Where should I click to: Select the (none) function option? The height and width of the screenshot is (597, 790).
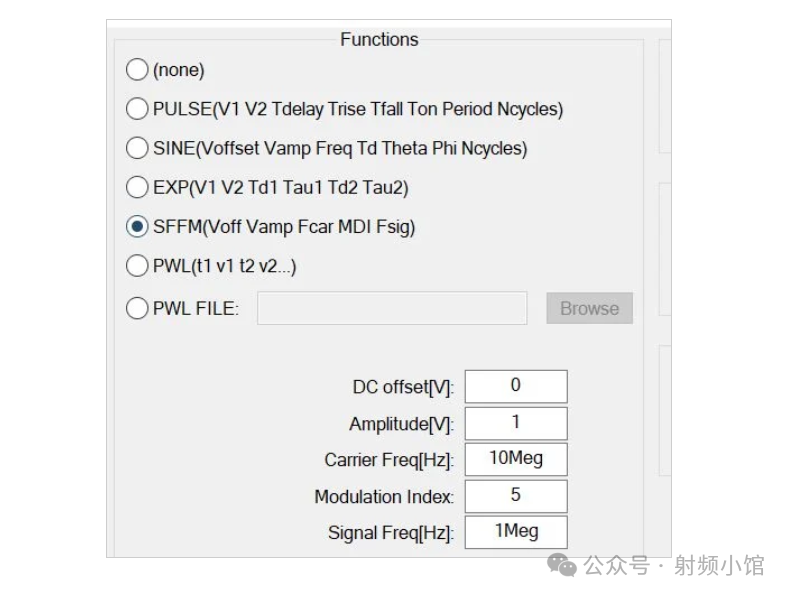137,70
